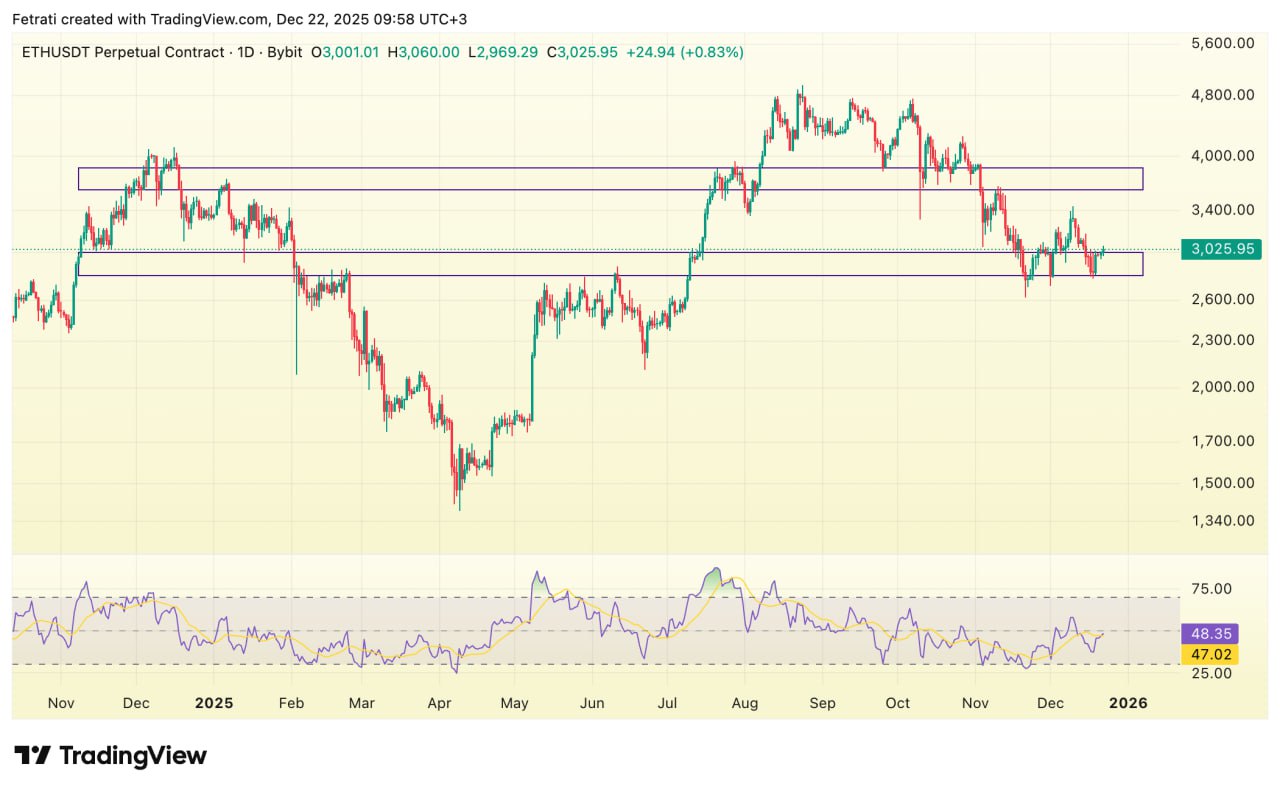The image size is (1280, 792).
Task: Click the TradingView wordmark text
Action: coord(133,755)
